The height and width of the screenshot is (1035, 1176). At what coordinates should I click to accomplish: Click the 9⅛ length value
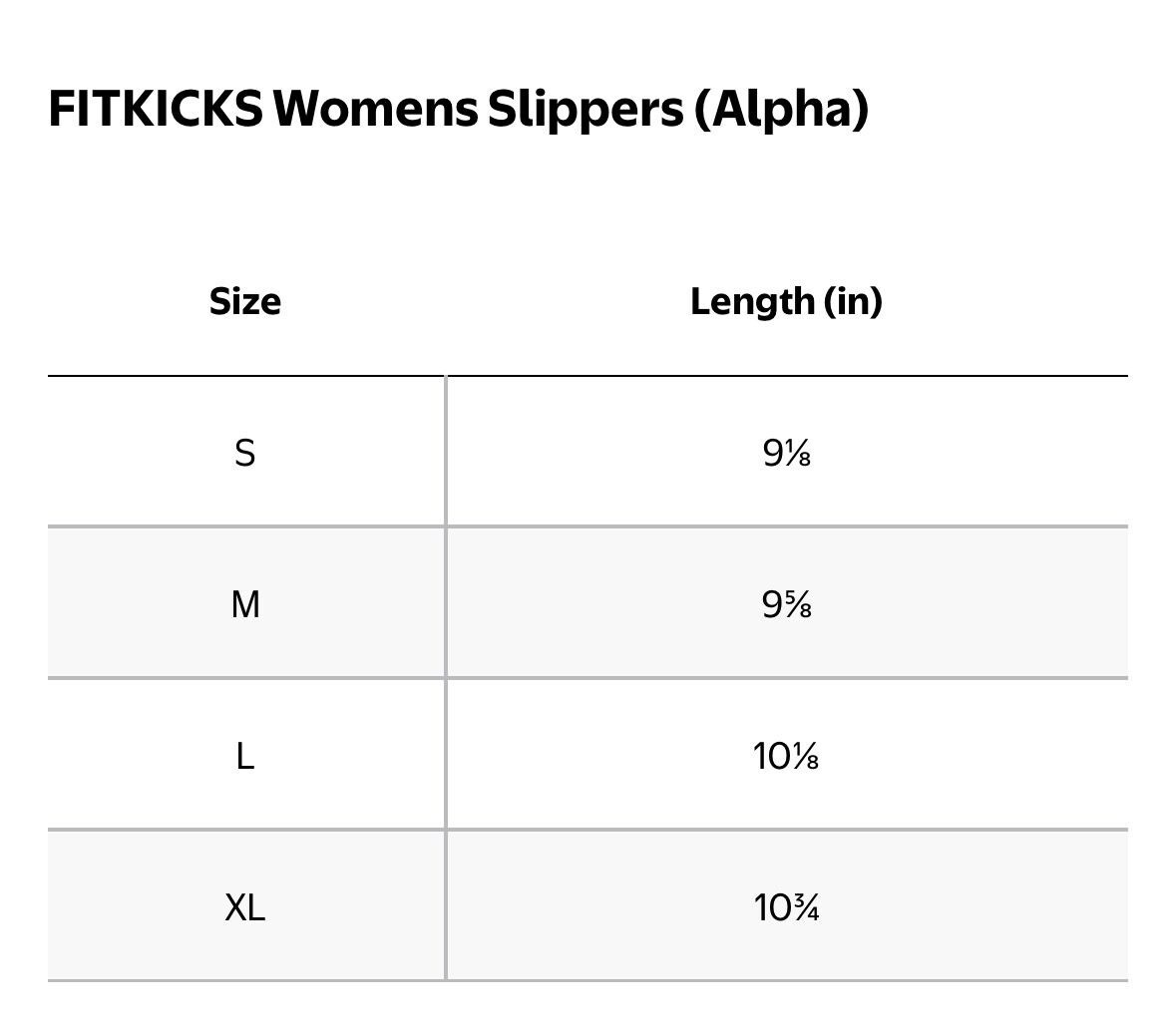[x=786, y=454]
